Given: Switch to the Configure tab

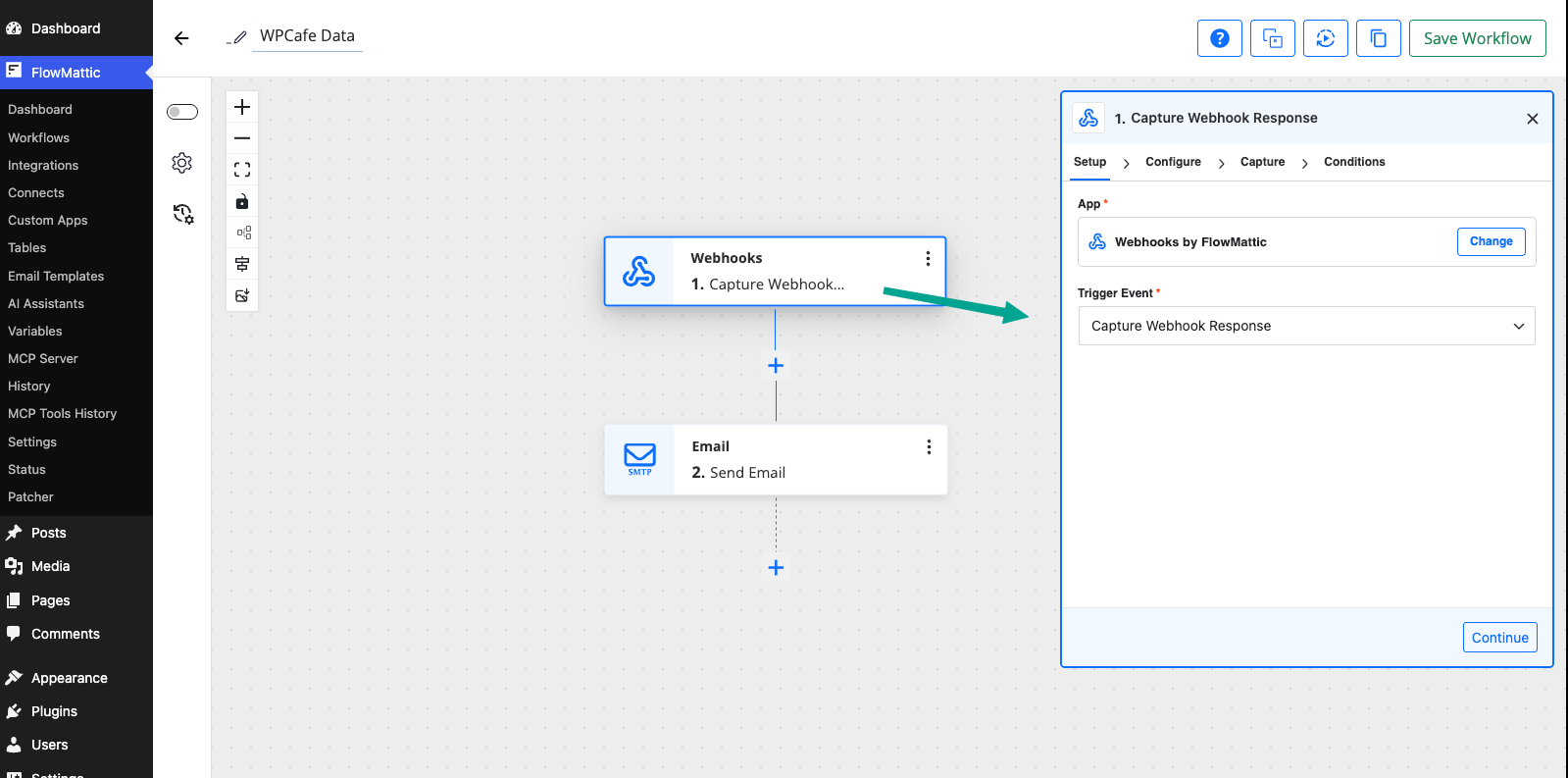Looking at the screenshot, I should click(x=1173, y=162).
